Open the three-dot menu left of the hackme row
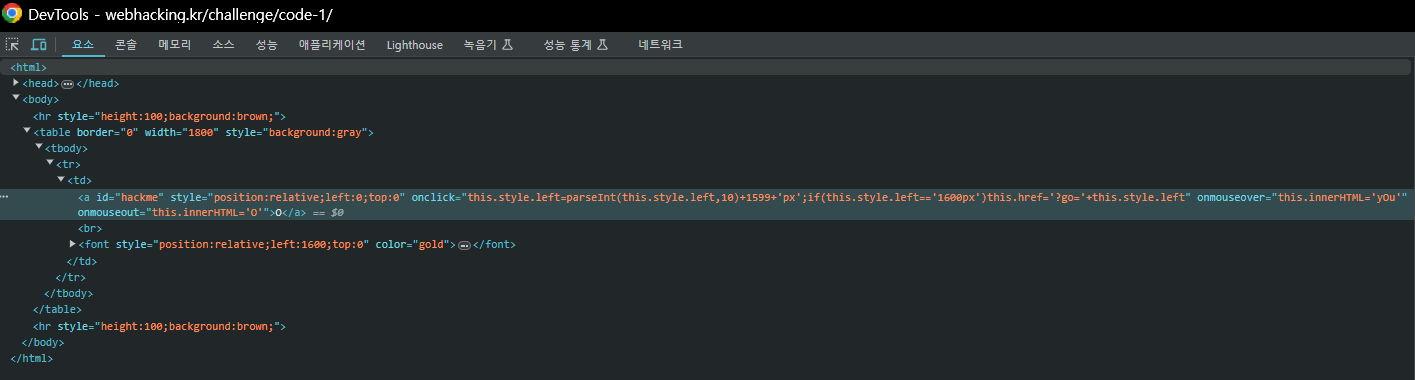This screenshot has height=380, width=1415. pyautogui.click(x=4, y=197)
